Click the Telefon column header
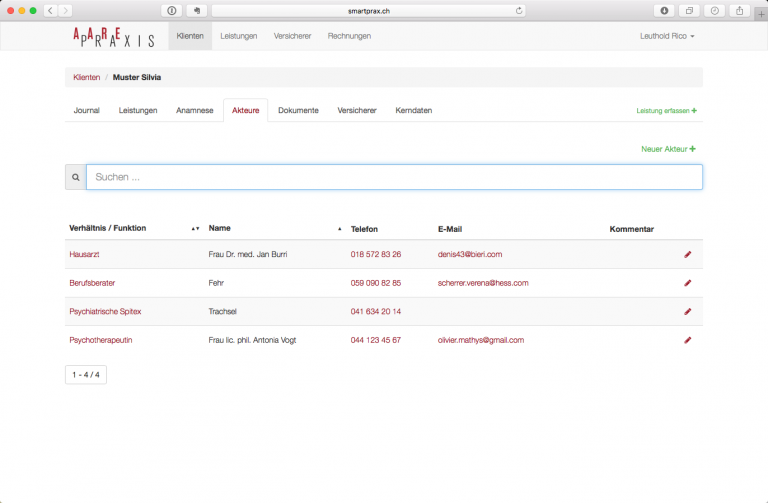This screenshot has width=768, height=503. pos(364,229)
